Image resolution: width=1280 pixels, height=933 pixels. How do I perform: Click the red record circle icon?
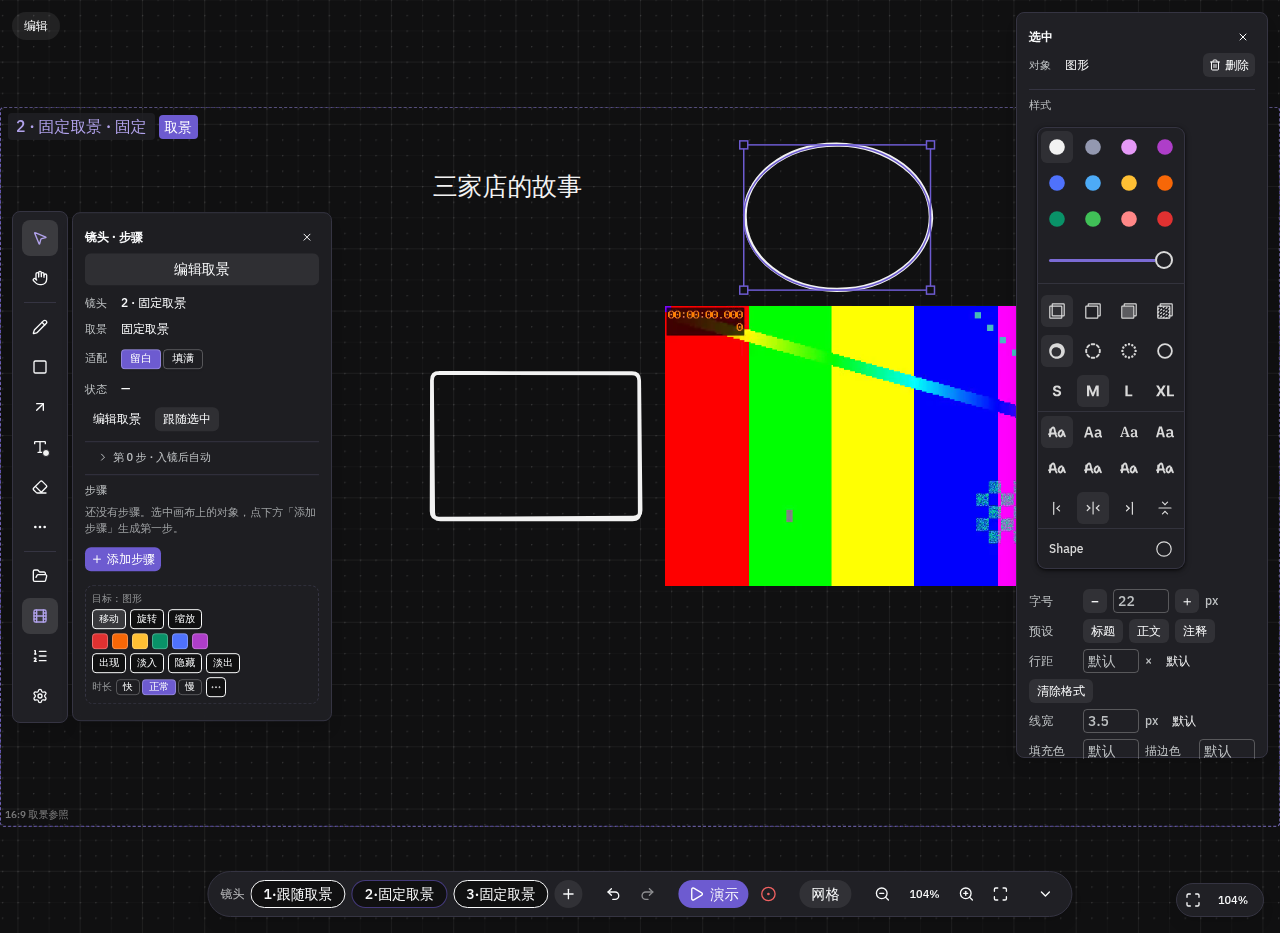pyautogui.click(x=768, y=894)
